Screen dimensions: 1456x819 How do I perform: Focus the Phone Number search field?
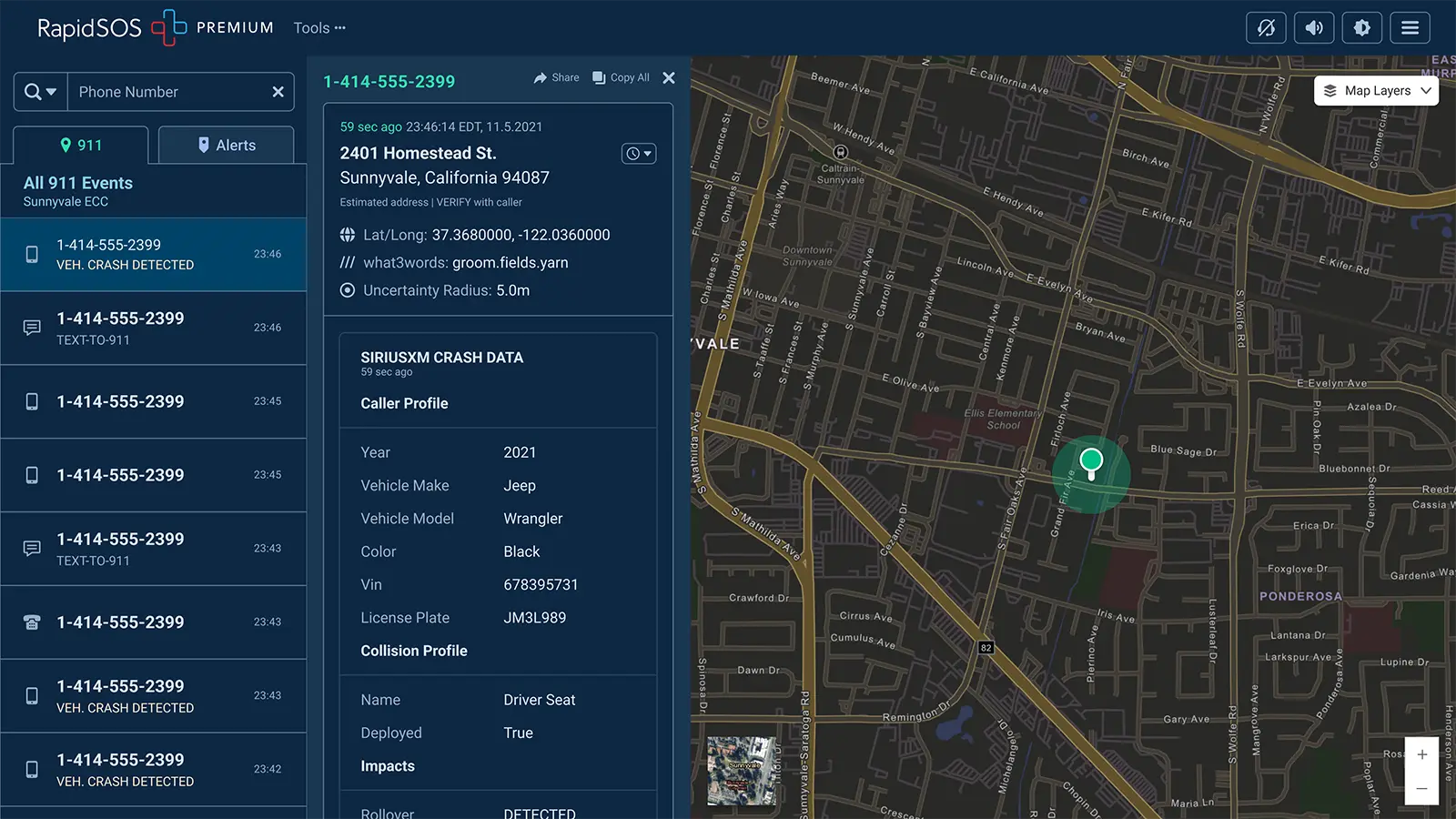click(x=168, y=92)
